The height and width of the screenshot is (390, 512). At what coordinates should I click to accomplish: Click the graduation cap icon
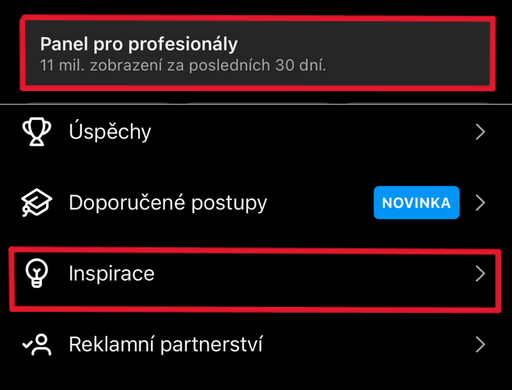click(x=36, y=202)
